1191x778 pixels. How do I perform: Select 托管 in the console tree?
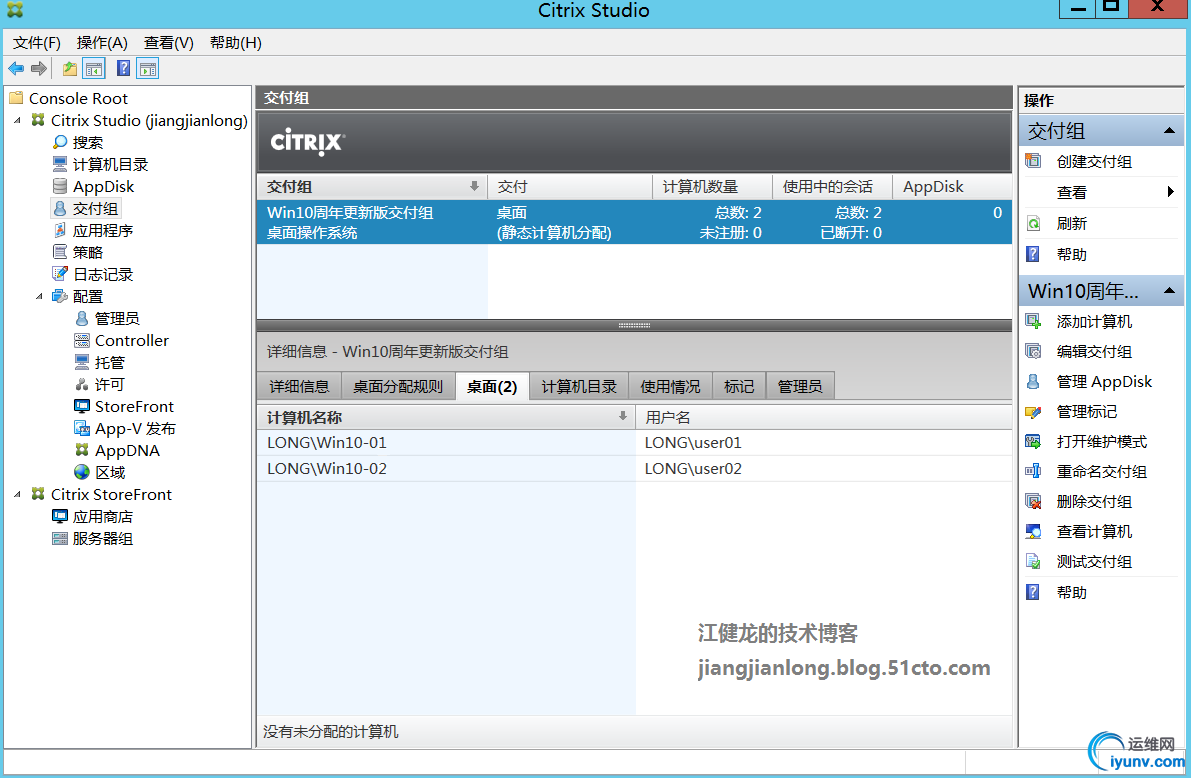tap(109, 362)
